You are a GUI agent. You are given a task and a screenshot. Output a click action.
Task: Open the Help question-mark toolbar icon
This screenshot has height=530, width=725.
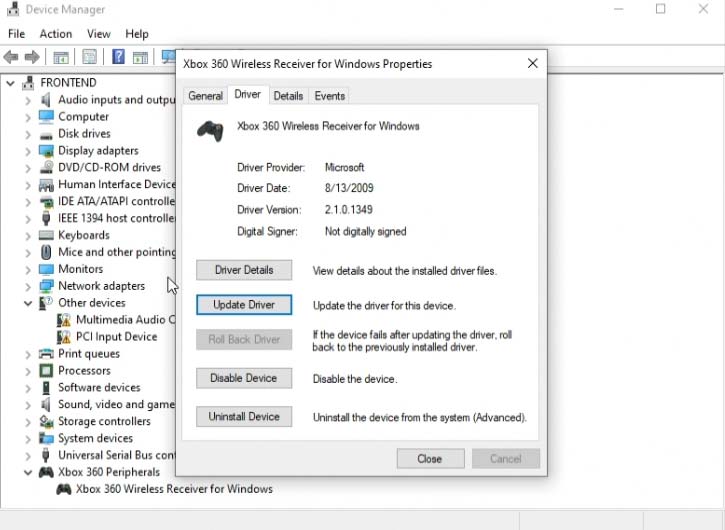(118, 57)
